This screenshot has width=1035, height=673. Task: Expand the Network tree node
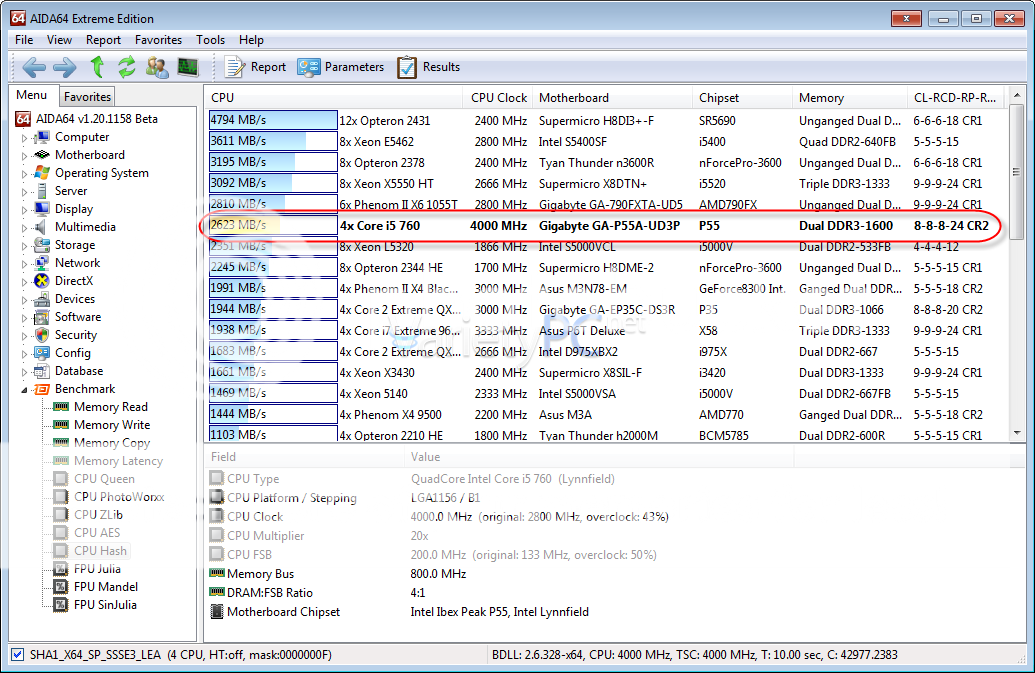24,263
